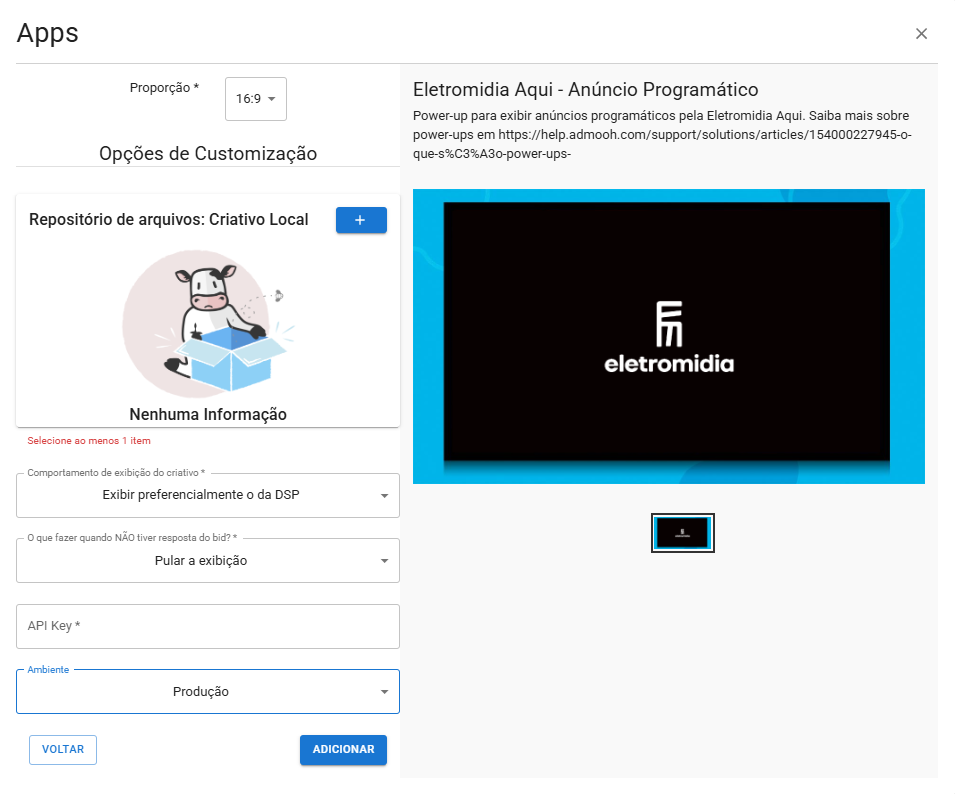The image size is (955, 794).
Task: Click the Proporção * label
Action: (x=164, y=88)
